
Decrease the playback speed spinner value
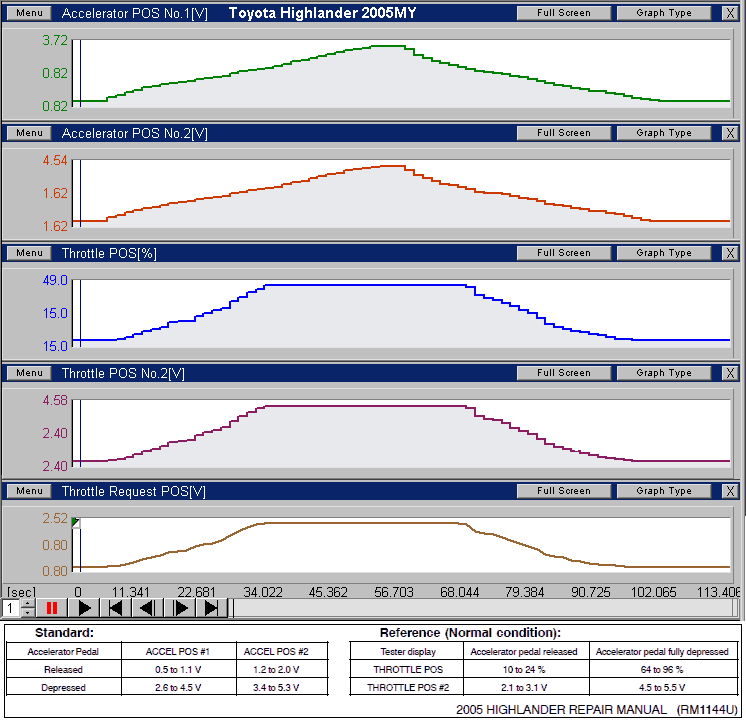27,613
